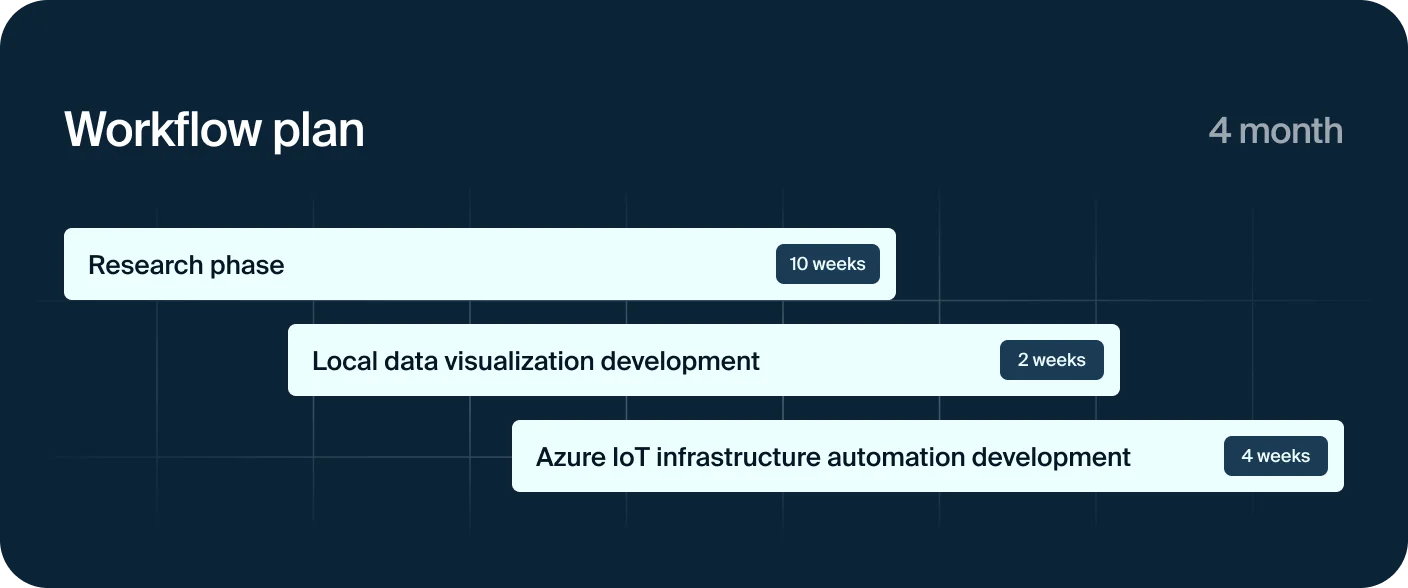Click the "2 weeks" duration badge
Screen dimensions: 1408x588
(1052, 360)
